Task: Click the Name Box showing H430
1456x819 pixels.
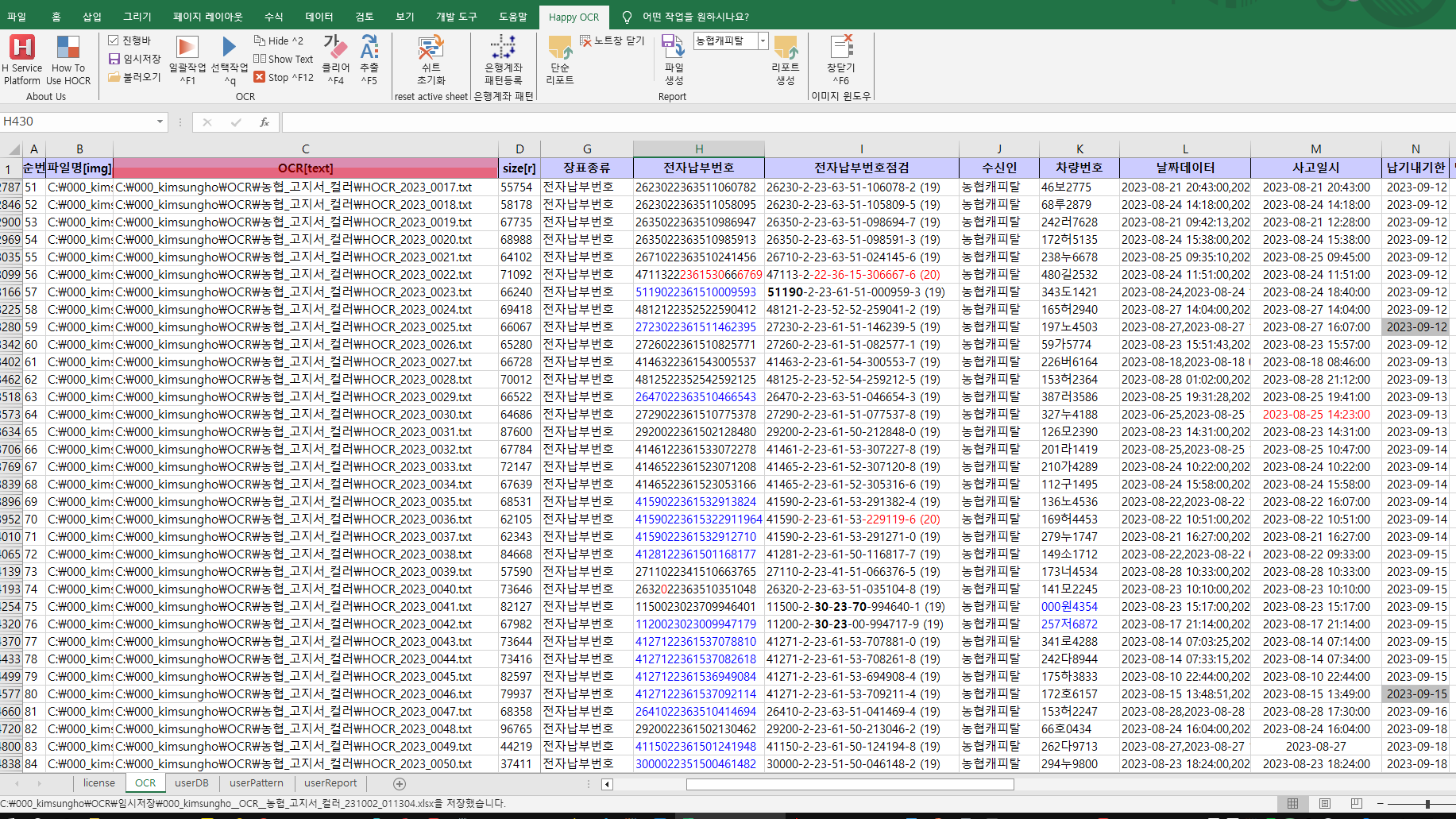Action: [x=77, y=122]
